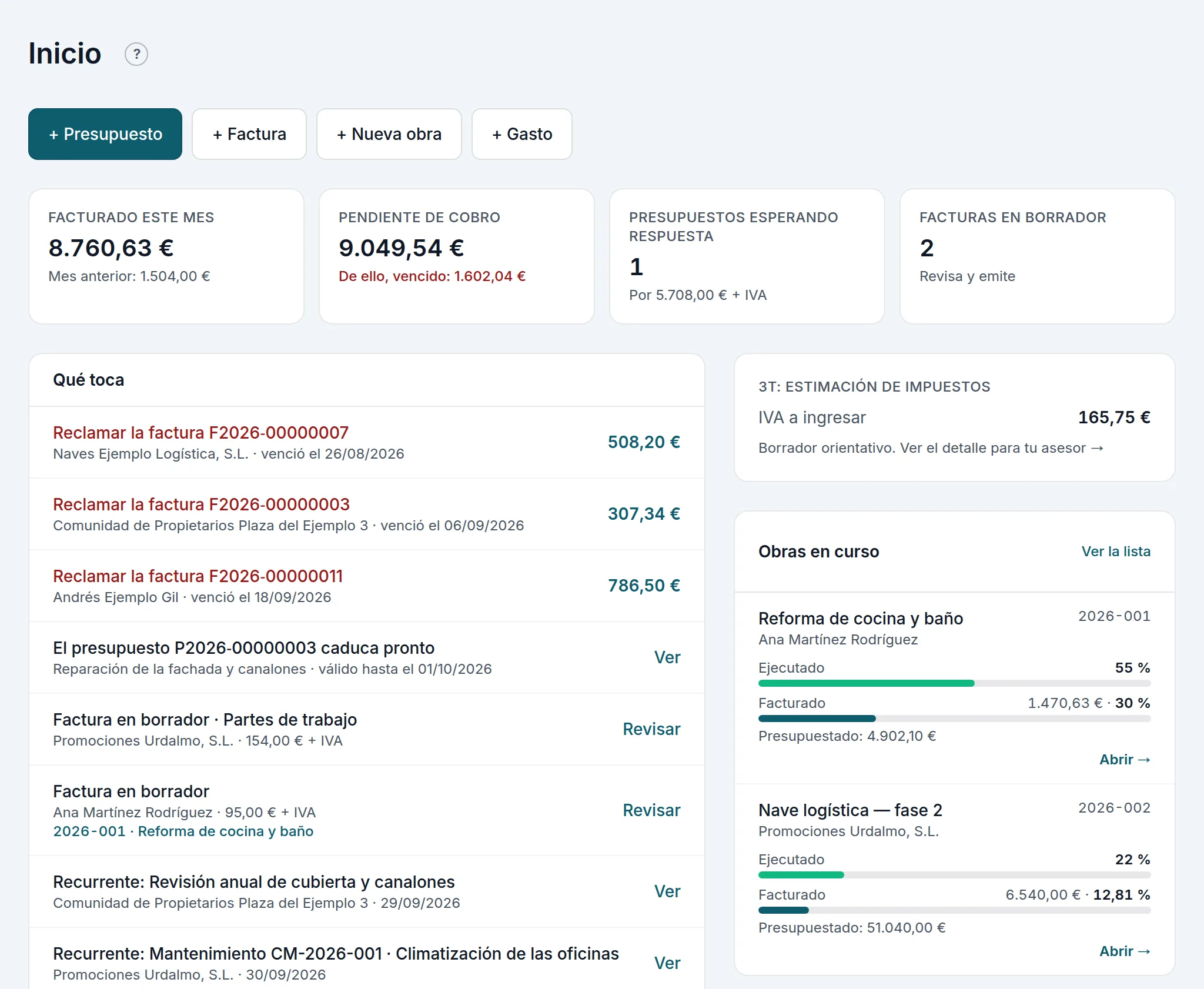Screen dimensions: 1204x989
Task: Click Revisar for Partes de trabajo draft
Action: 651,729
